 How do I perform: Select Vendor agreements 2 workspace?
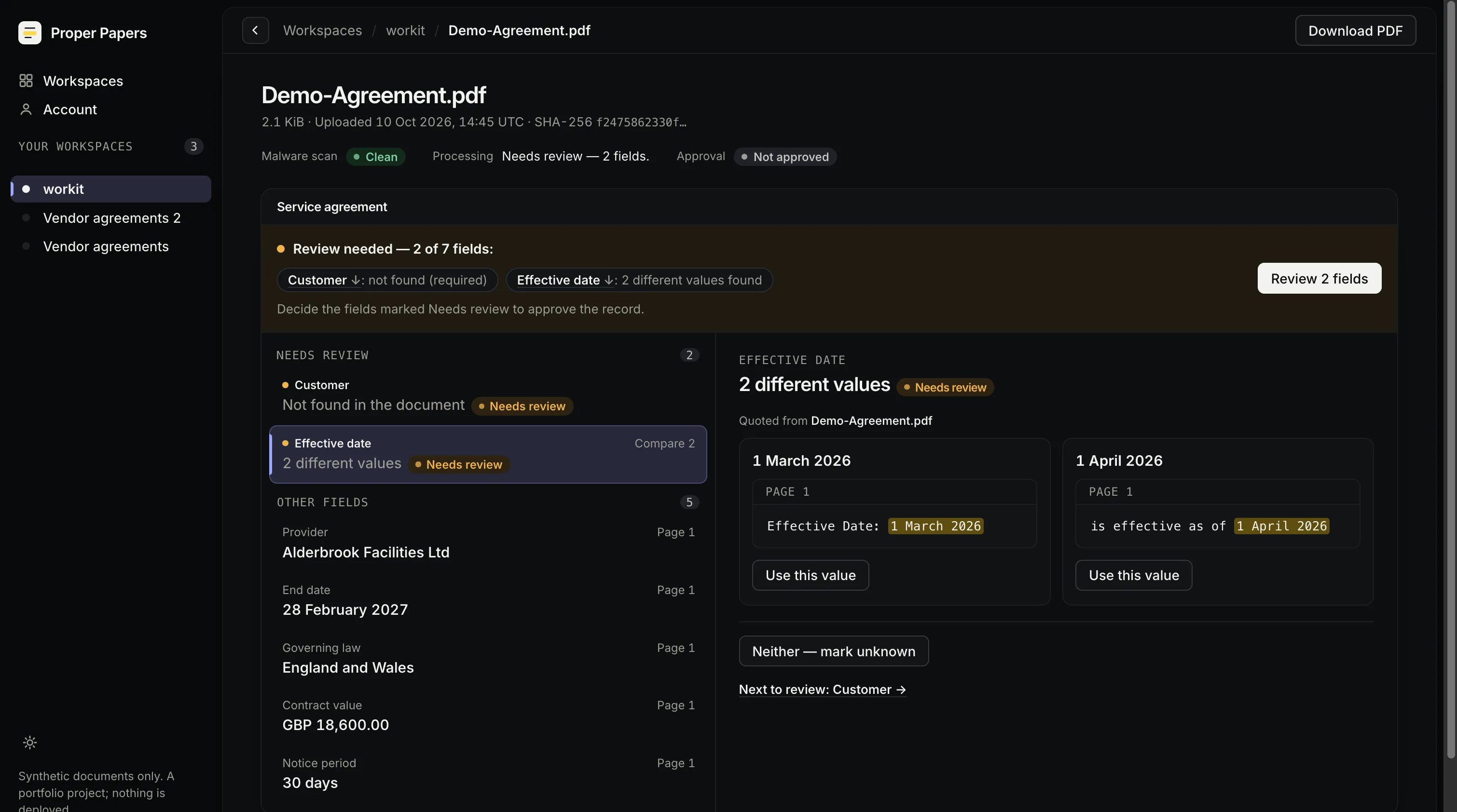click(x=111, y=217)
